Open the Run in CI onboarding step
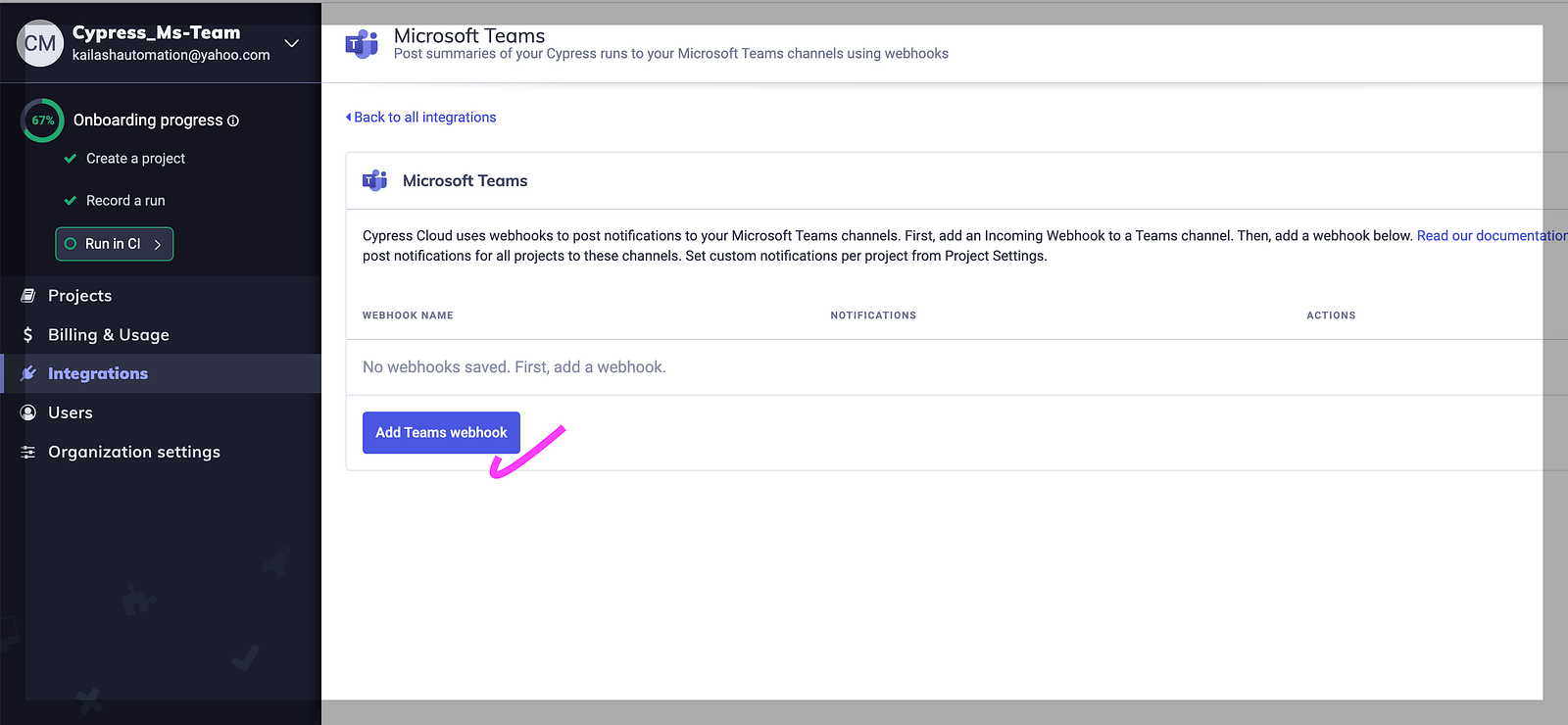 [115, 244]
